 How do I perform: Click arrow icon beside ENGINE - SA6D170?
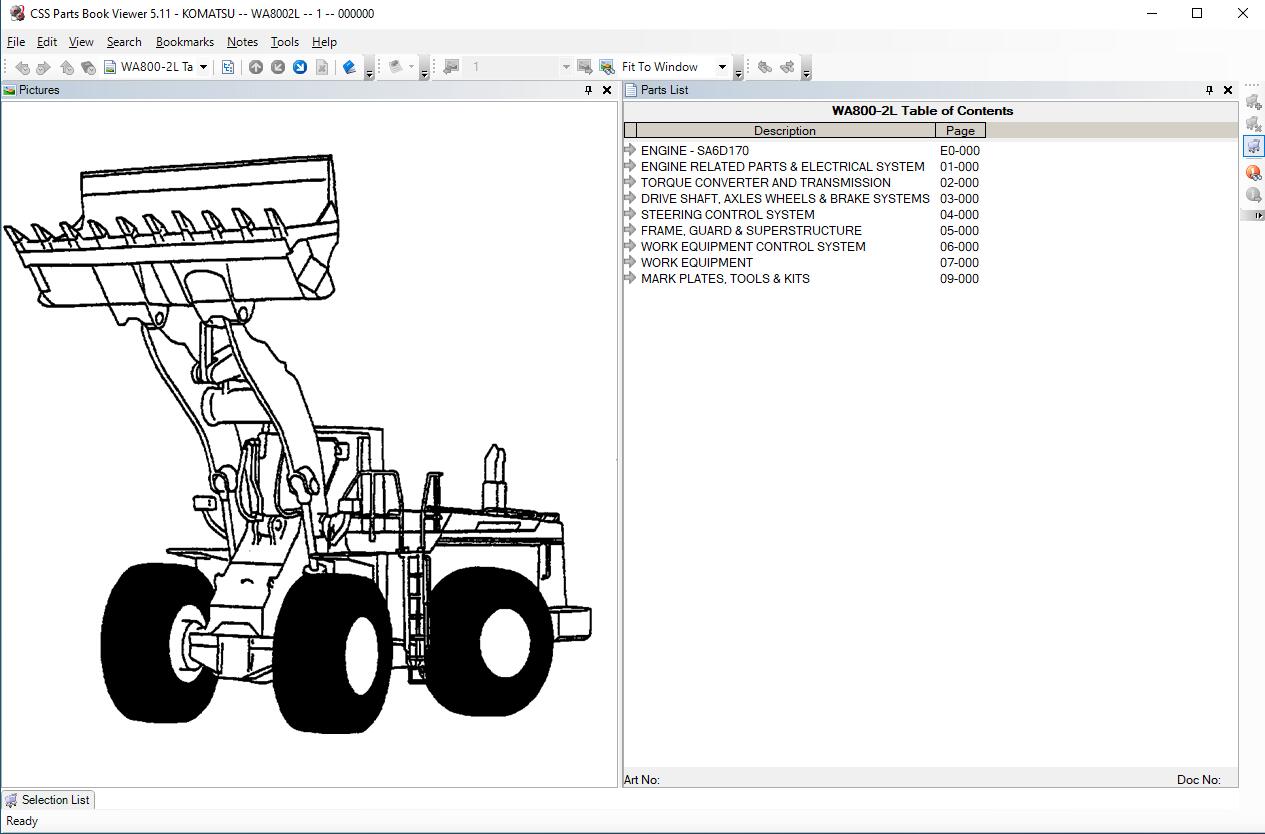point(630,150)
